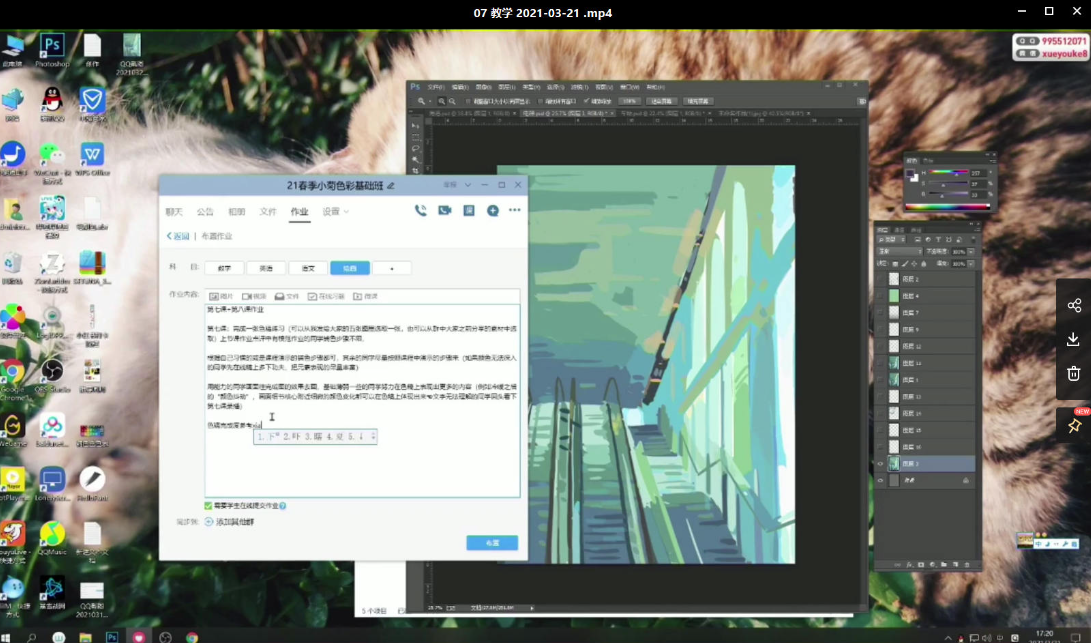Switch to the 公告 tab
Screen dimensions: 1091x643
205,212
